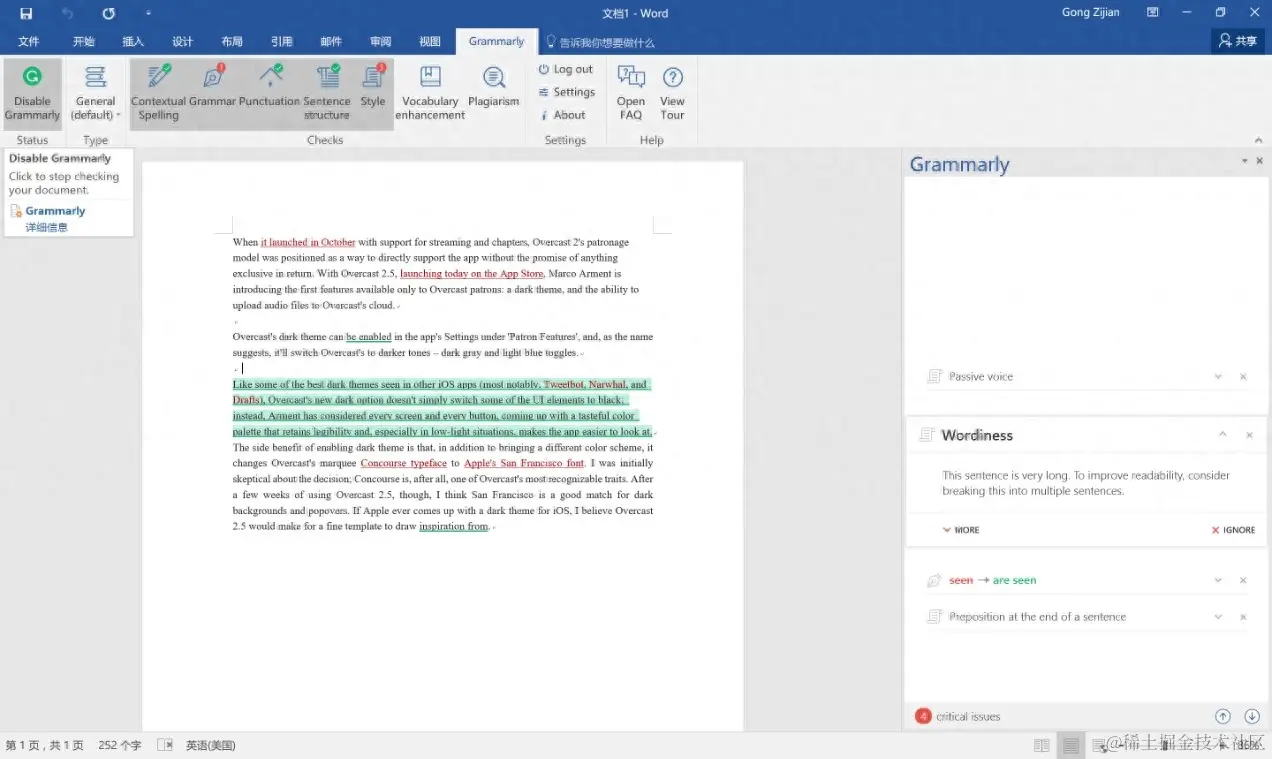The width and height of the screenshot is (1272, 759).
Task: Collapse the ribbon with the caret arrow
Action: pyautogui.click(x=1258, y=141)
